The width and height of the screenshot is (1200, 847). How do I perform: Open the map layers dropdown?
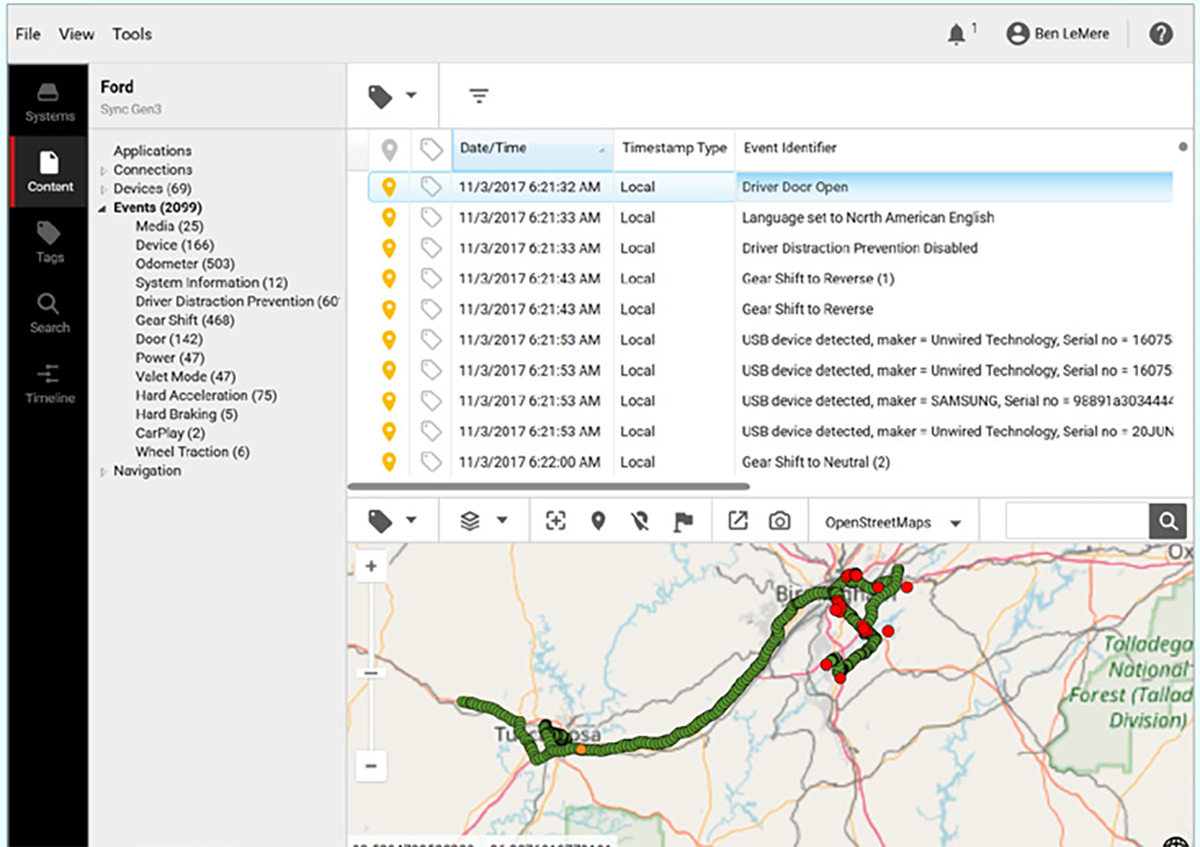(484, 521)
